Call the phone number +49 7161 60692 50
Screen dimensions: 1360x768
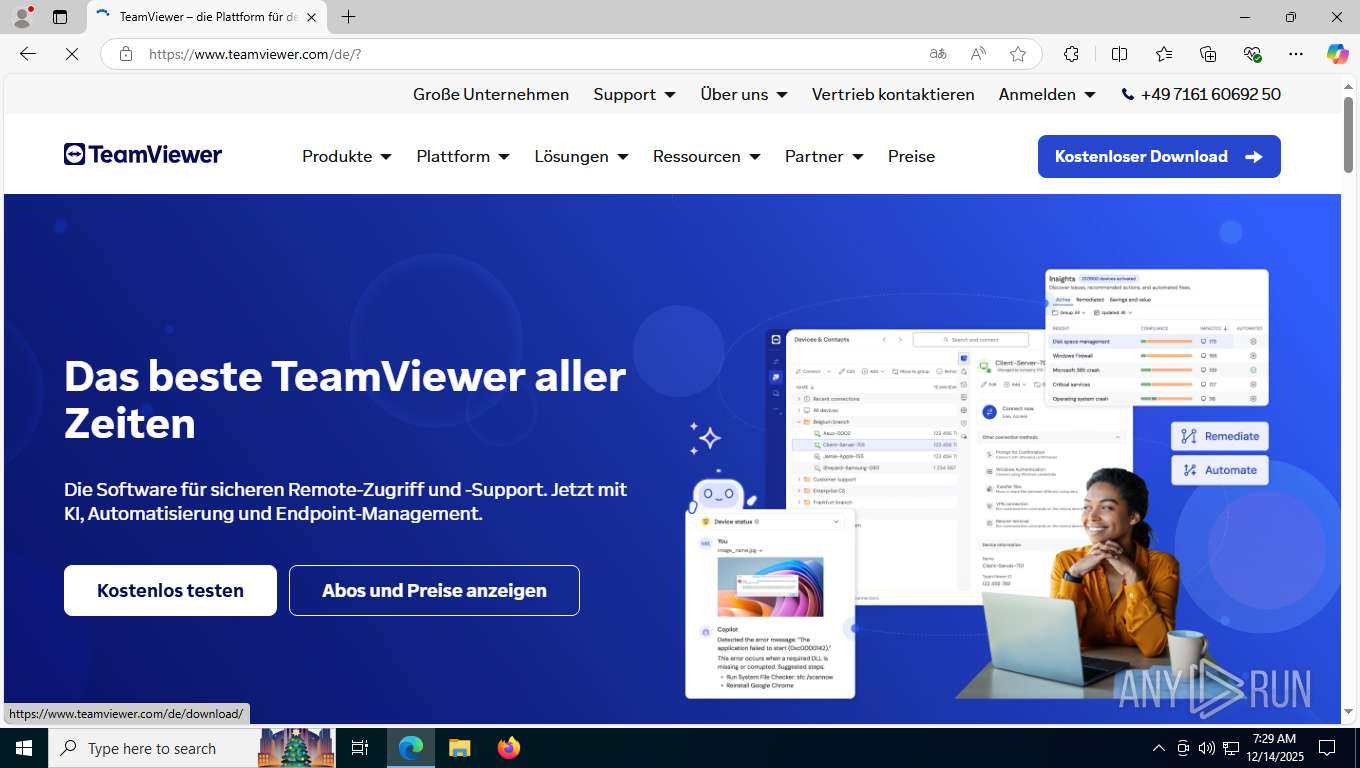(x=1201, y=94)
